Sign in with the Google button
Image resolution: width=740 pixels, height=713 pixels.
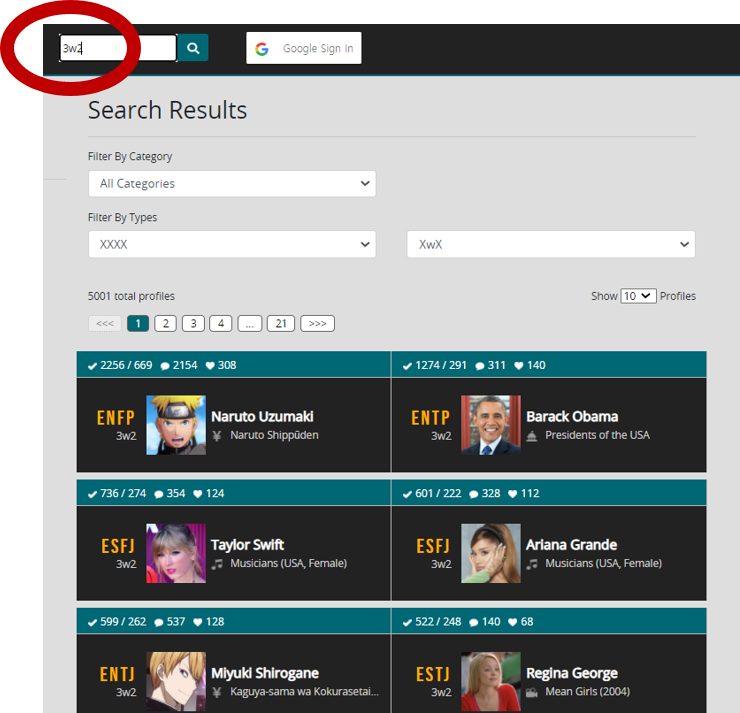tap(303, 48)
